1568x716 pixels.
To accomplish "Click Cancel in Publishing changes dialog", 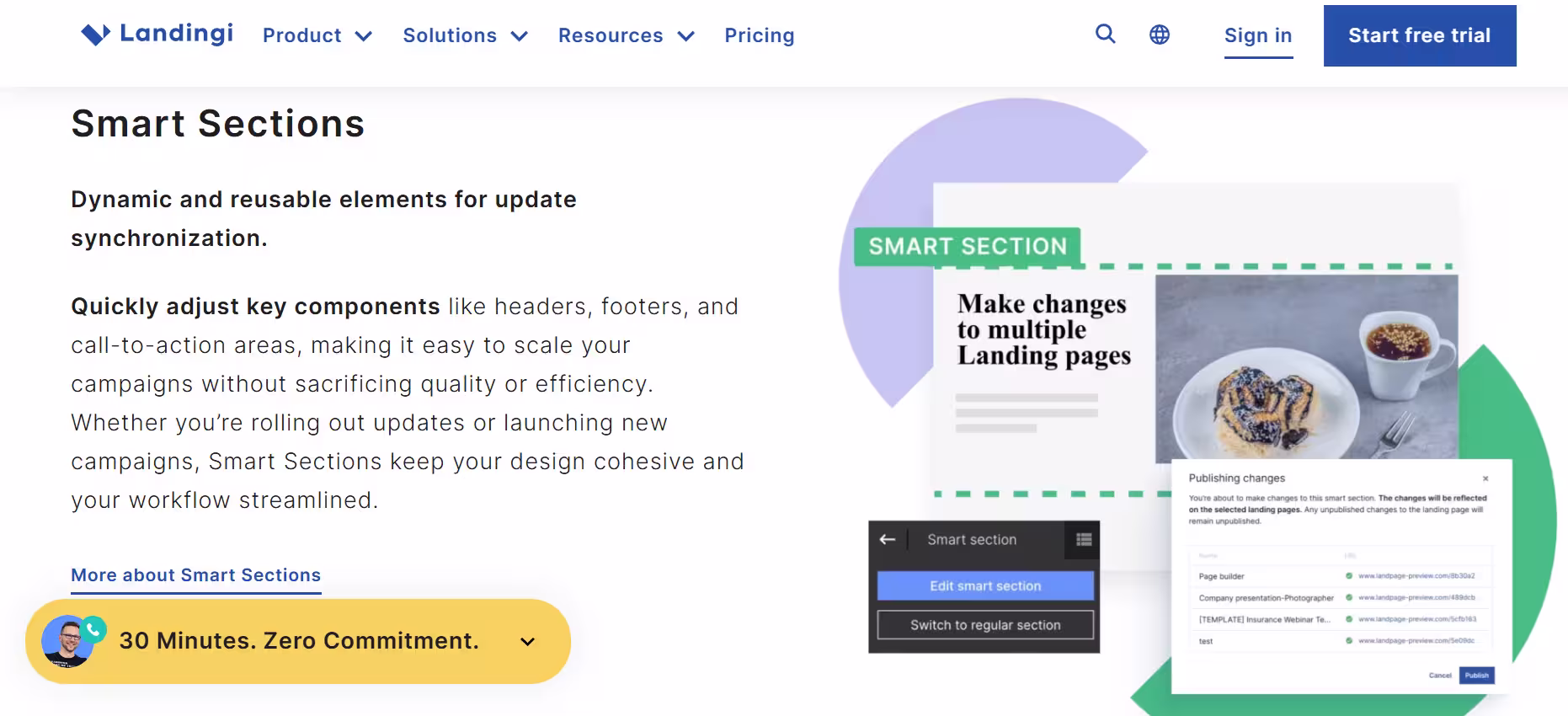I will pyautogui.click(x=1440, y=676).
